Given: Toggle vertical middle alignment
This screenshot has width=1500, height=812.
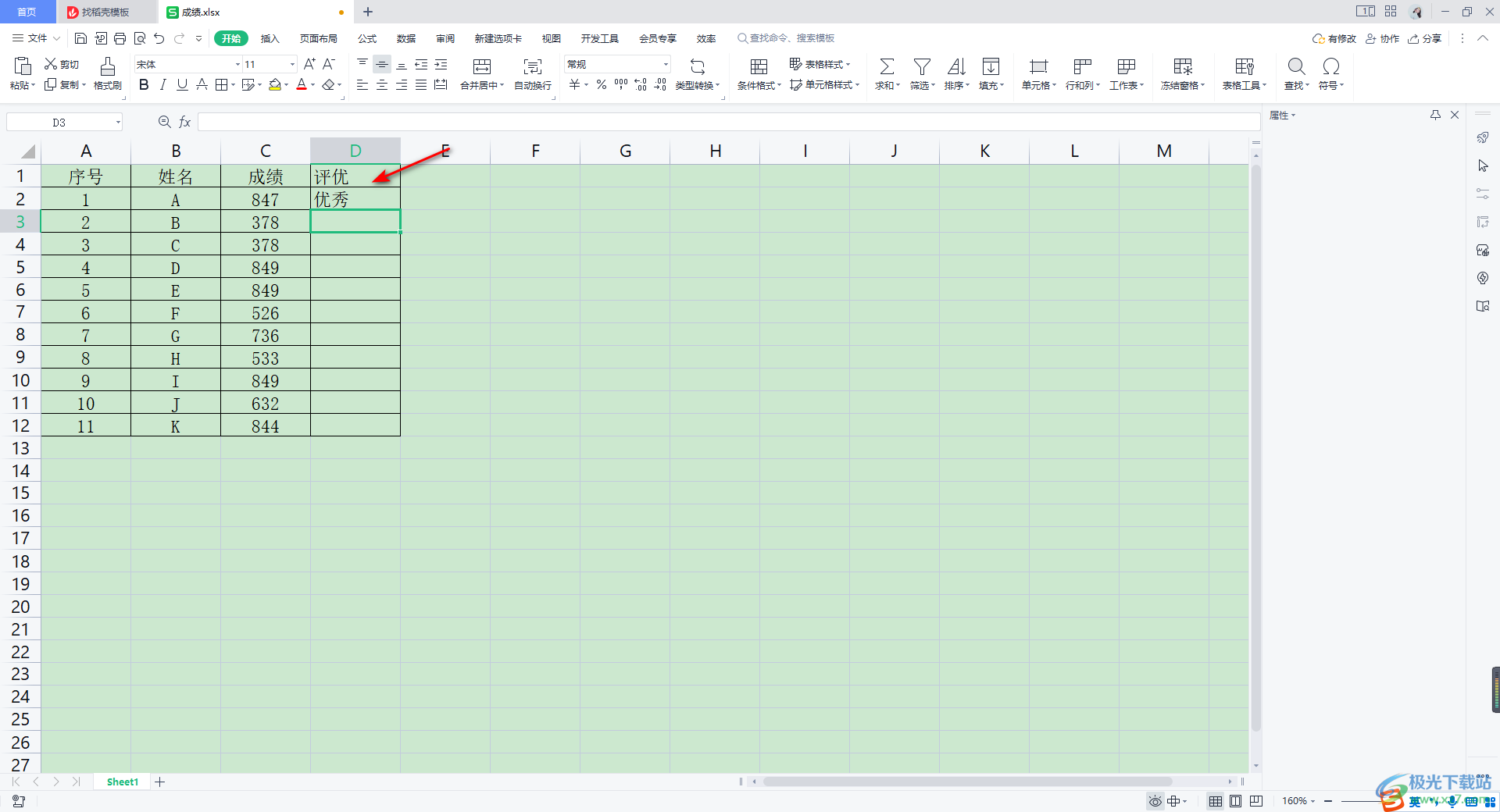Looking at the screenshot, I should [382, 64].
